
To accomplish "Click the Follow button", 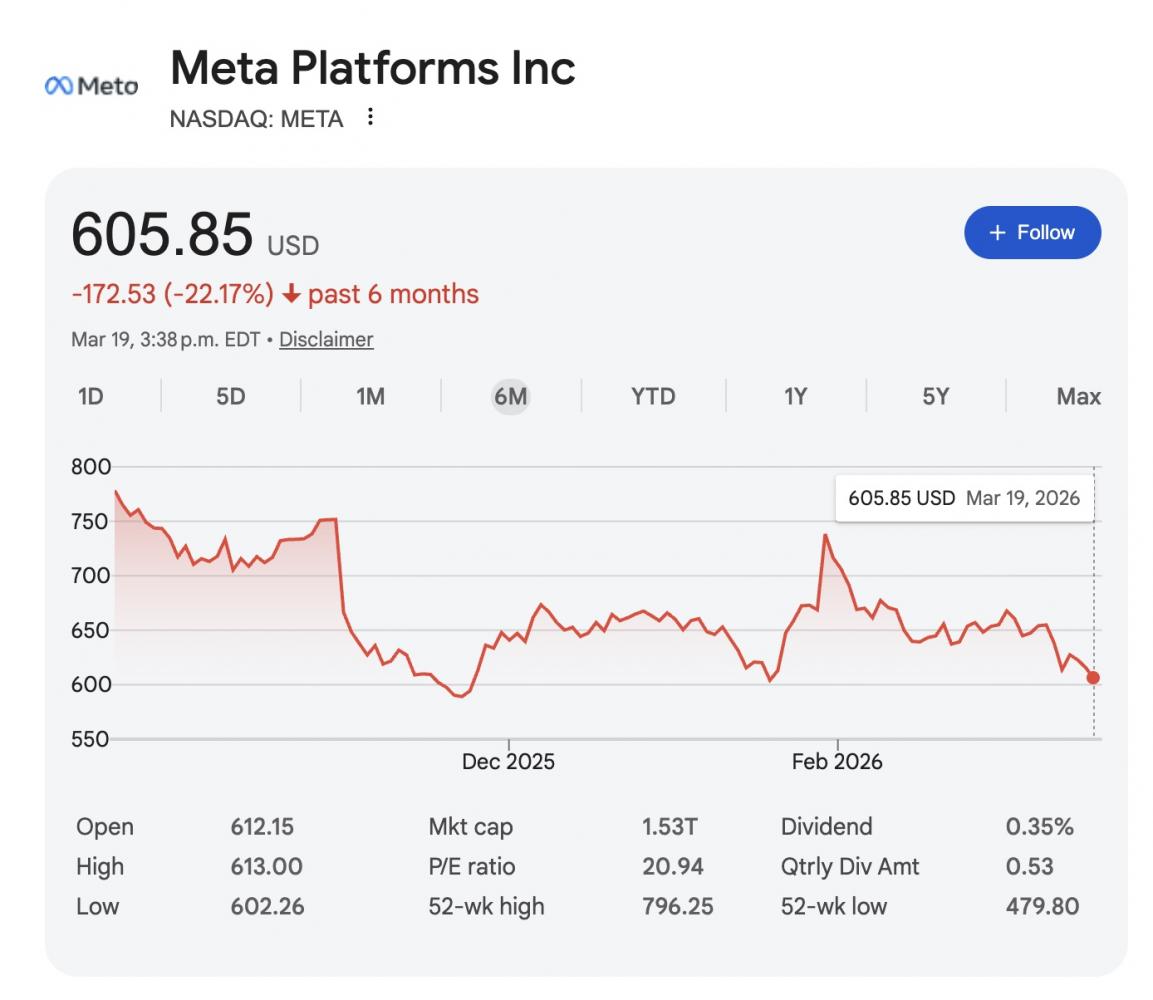I will click(x=1032, y=232).
